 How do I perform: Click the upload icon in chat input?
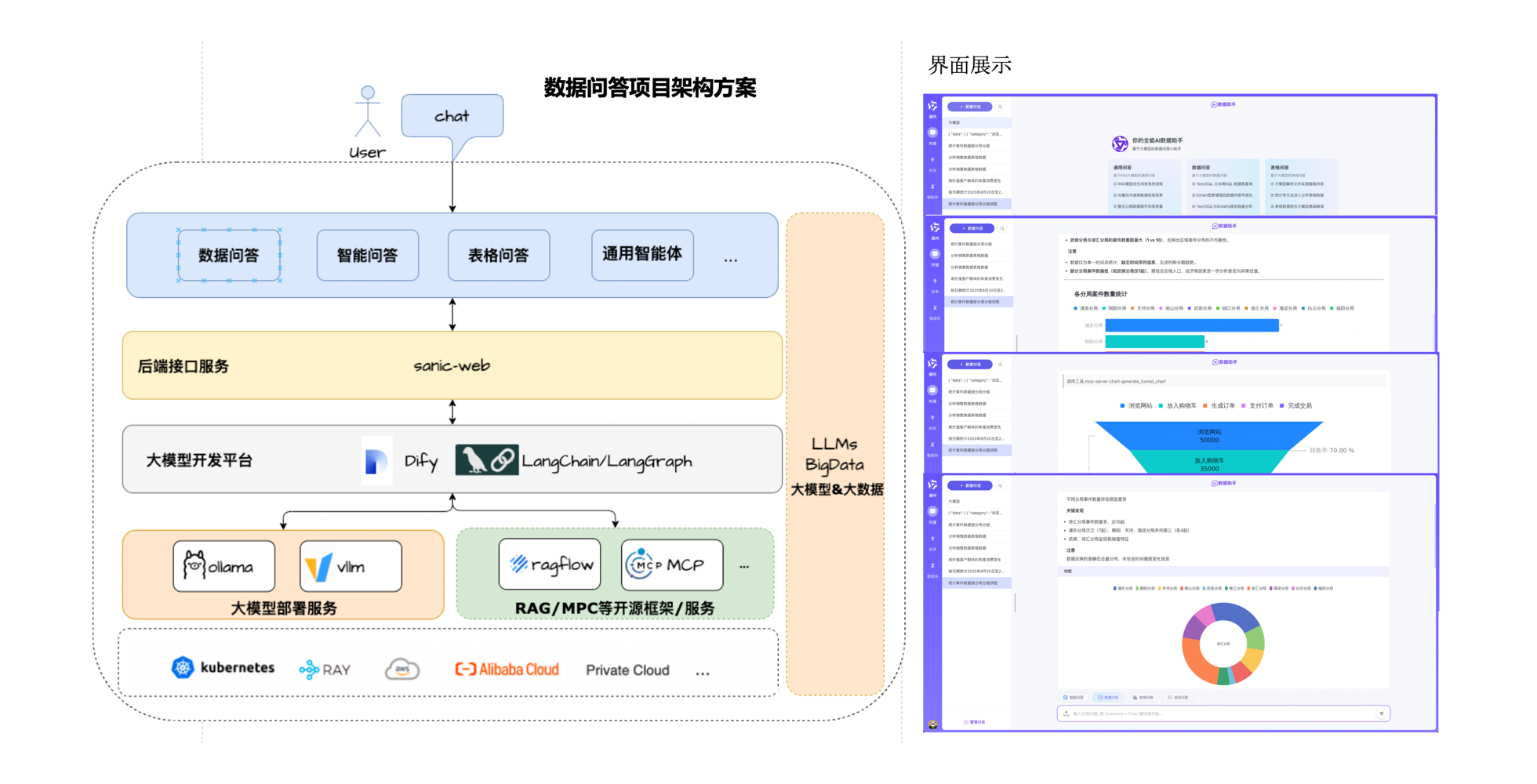[x=1066, y=713]
